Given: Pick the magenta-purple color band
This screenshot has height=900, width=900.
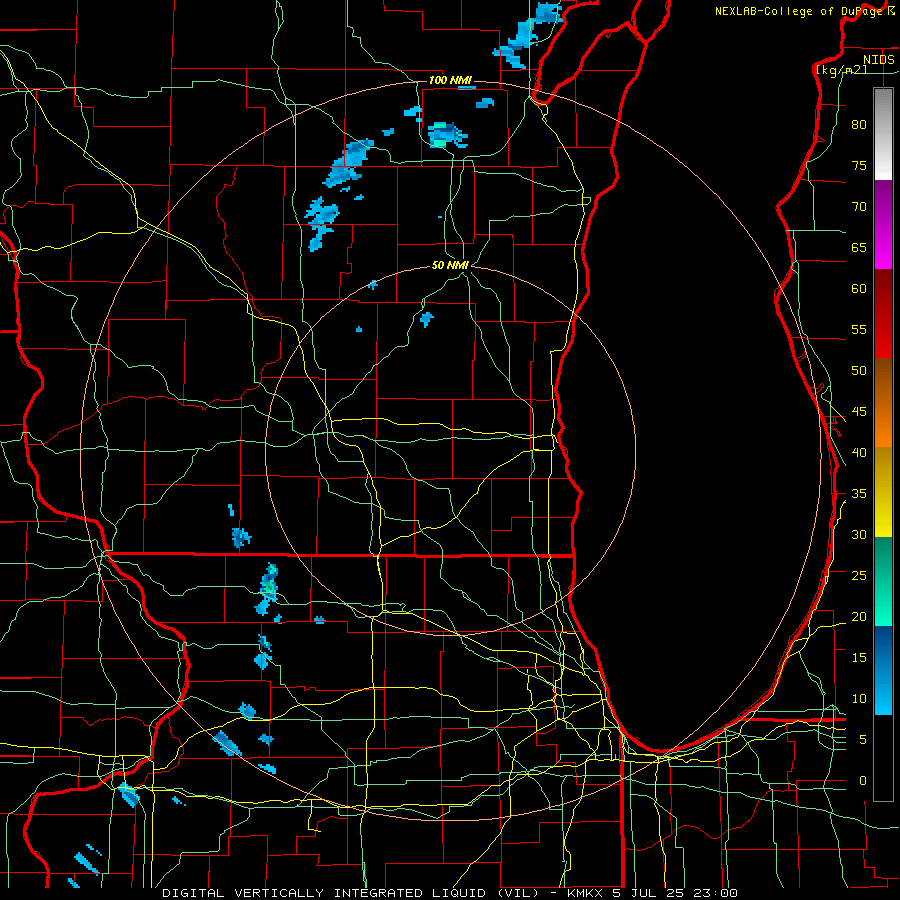Looking at the screenshot, I should [x=883, y=224].
